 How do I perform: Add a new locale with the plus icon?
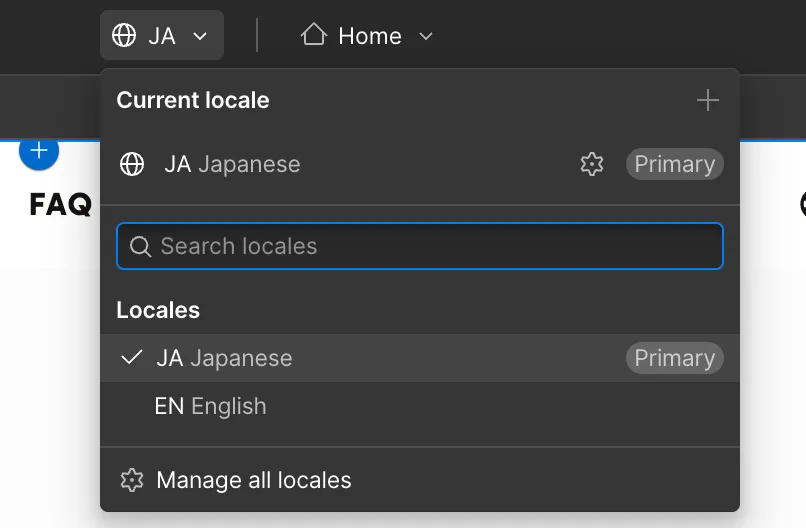tap(708, 100)
